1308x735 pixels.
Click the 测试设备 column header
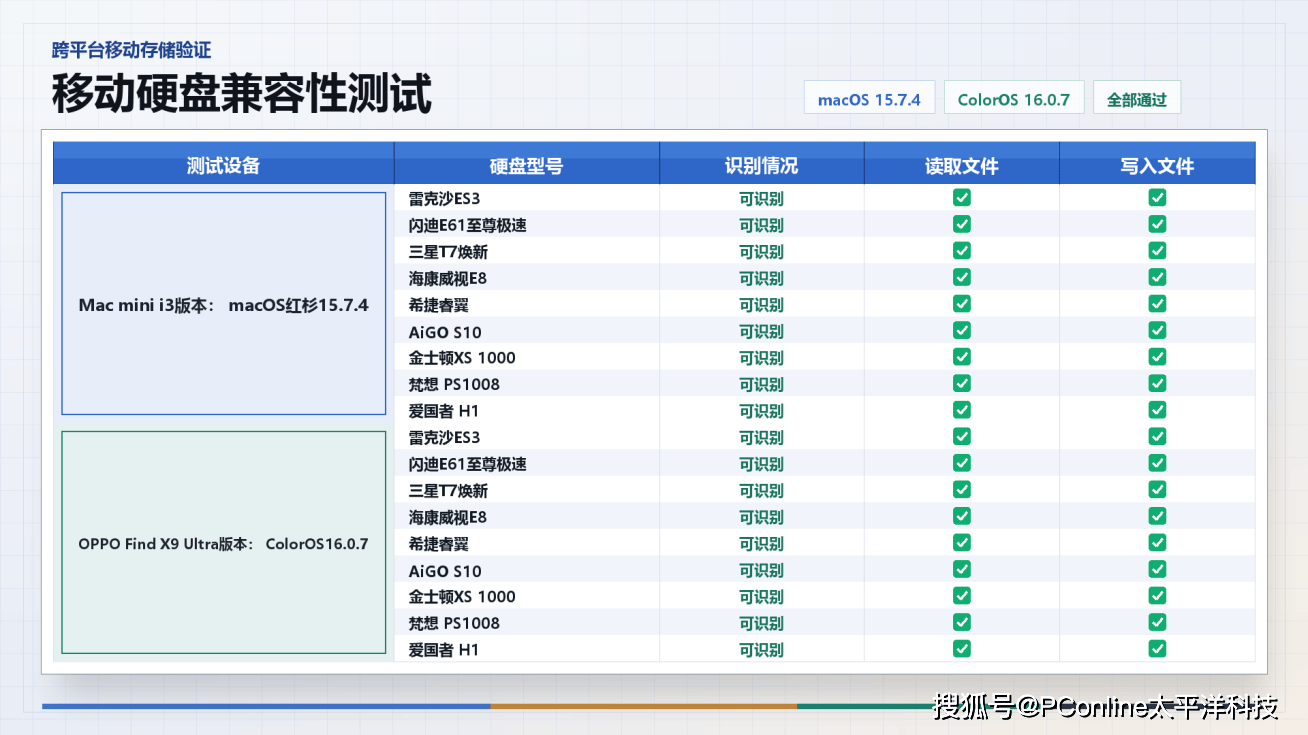coord(223,164)
